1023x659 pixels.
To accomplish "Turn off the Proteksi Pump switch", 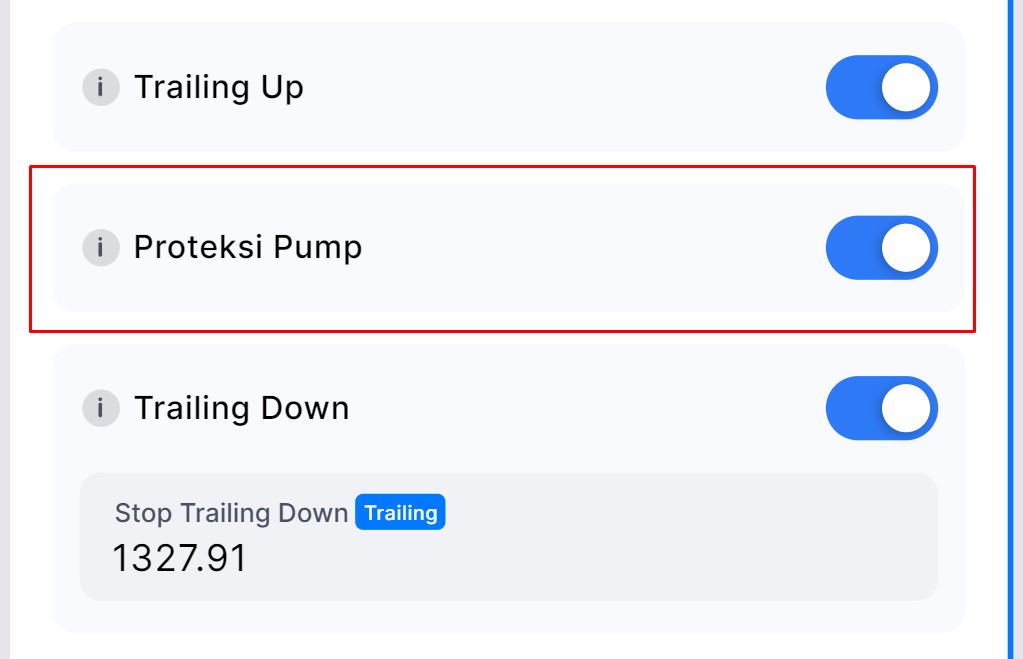I will coord(881,247).
